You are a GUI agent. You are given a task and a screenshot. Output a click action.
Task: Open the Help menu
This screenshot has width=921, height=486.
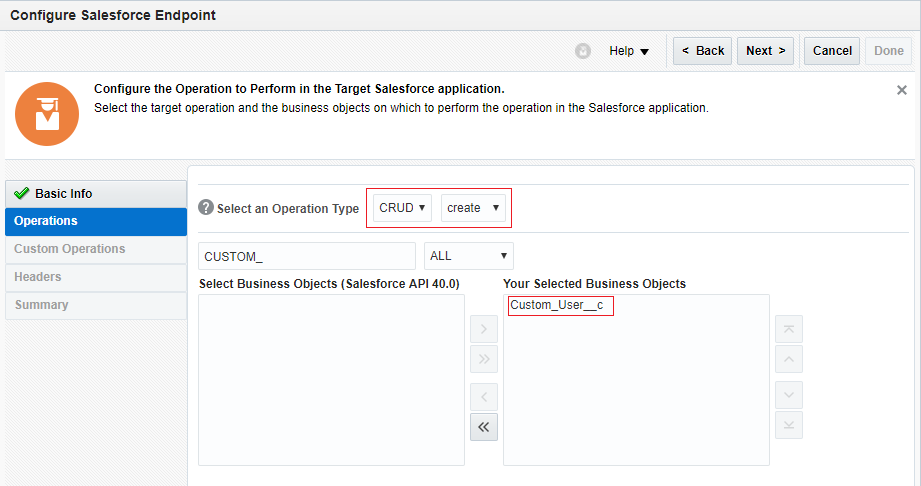tap(629, 51)
